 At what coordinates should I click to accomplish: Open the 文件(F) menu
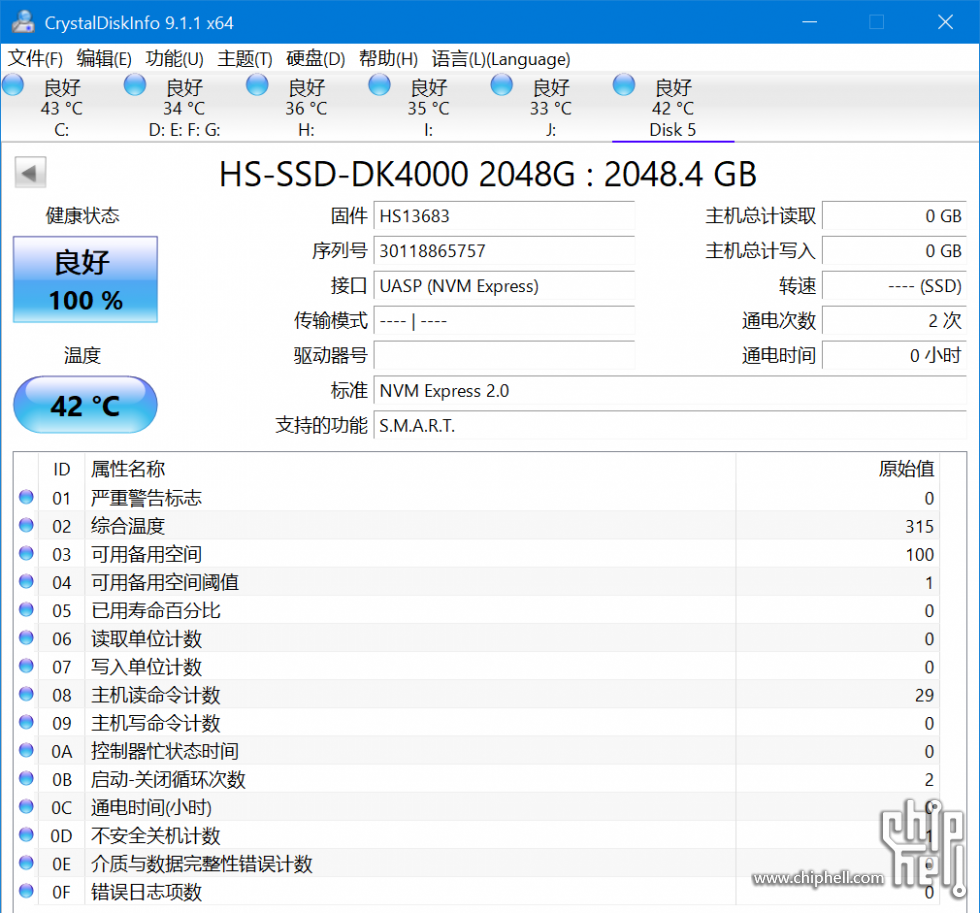pos(35,59)
